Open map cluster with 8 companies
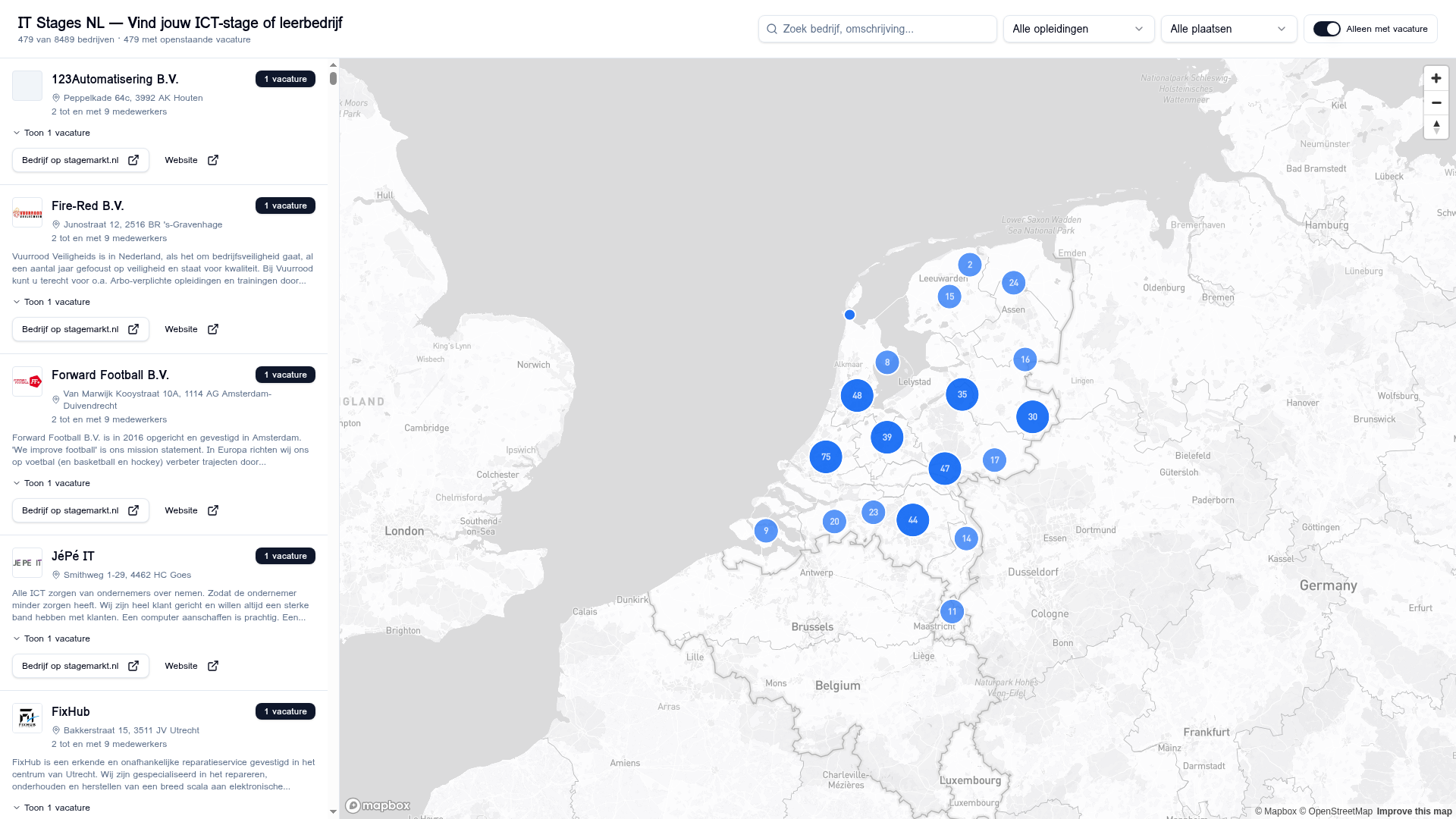This screenshot has width=1456, height=819. pos(886,362)
